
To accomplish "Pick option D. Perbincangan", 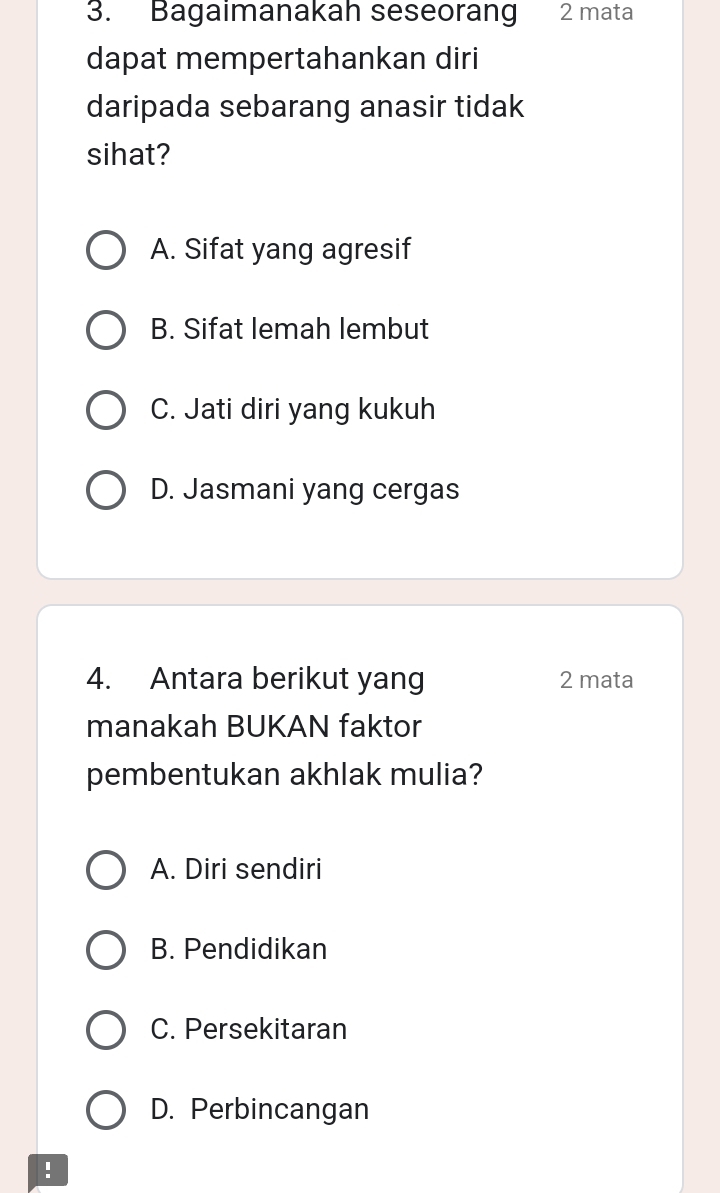I will (x=259, y=1109).
